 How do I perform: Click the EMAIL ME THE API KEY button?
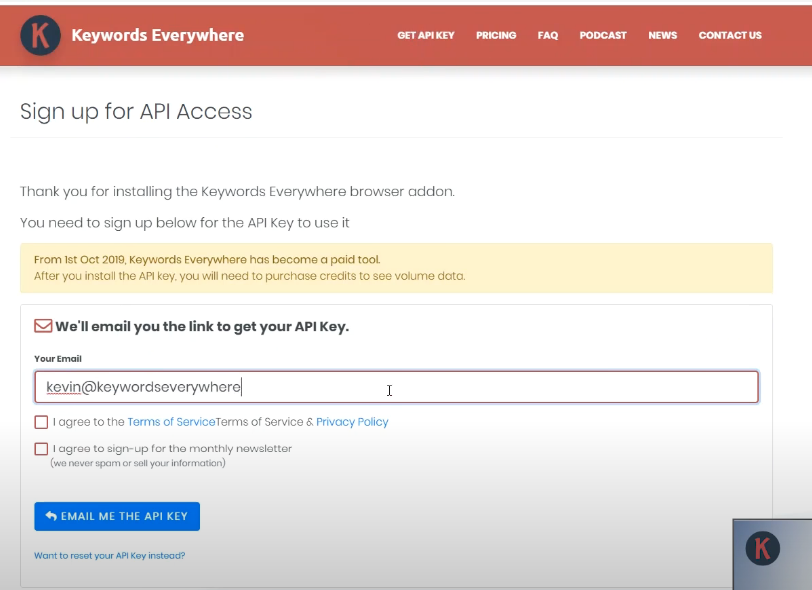tap(117, 516)
